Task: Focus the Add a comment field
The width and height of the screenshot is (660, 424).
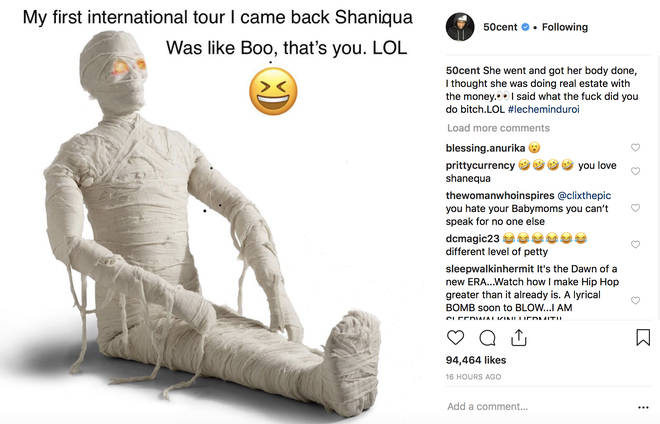Action: 539,407
